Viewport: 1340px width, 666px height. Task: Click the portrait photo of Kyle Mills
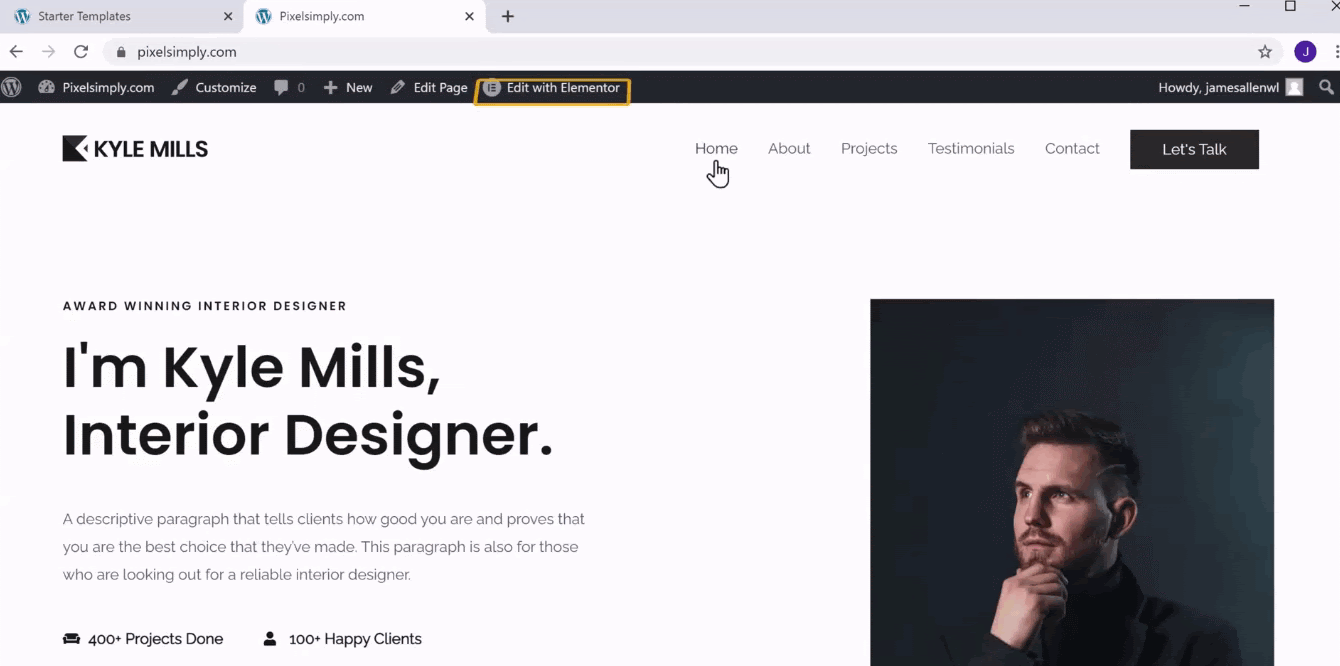point(1072,482)
